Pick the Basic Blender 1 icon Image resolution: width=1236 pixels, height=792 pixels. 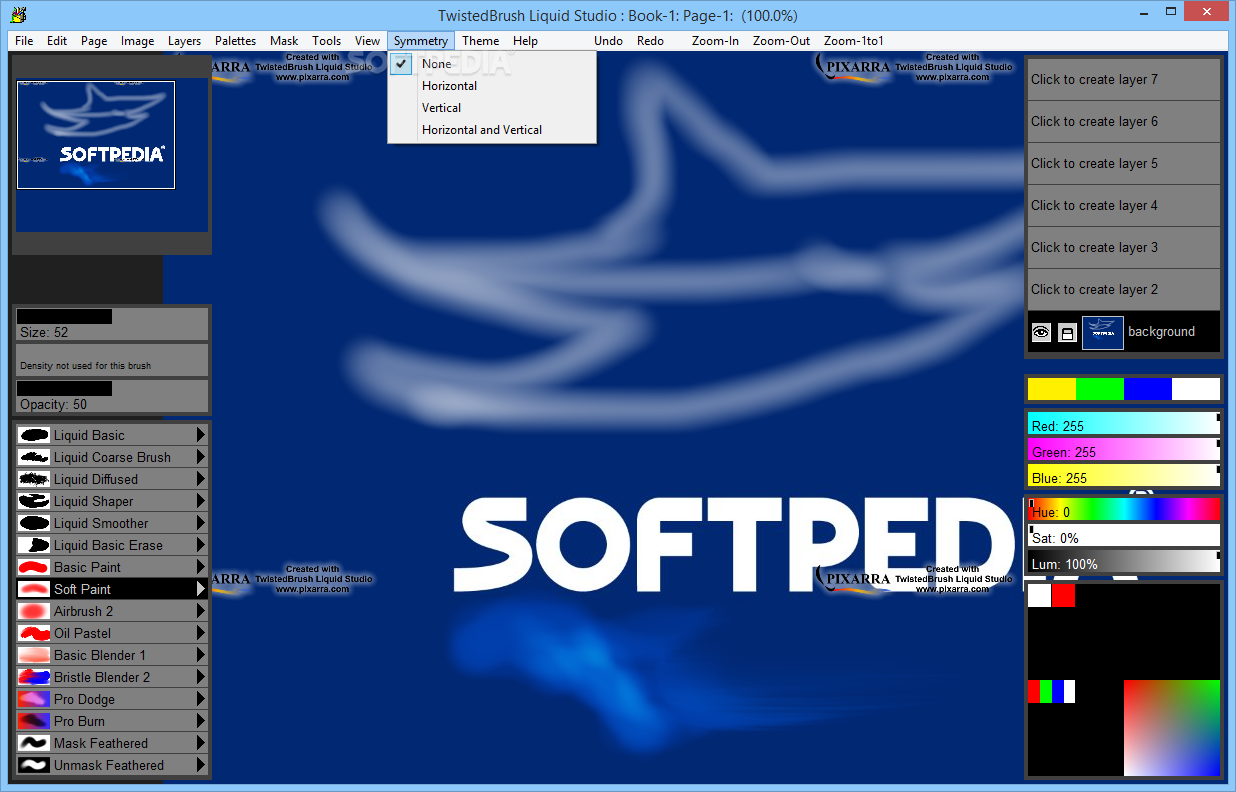pos(34,655)
